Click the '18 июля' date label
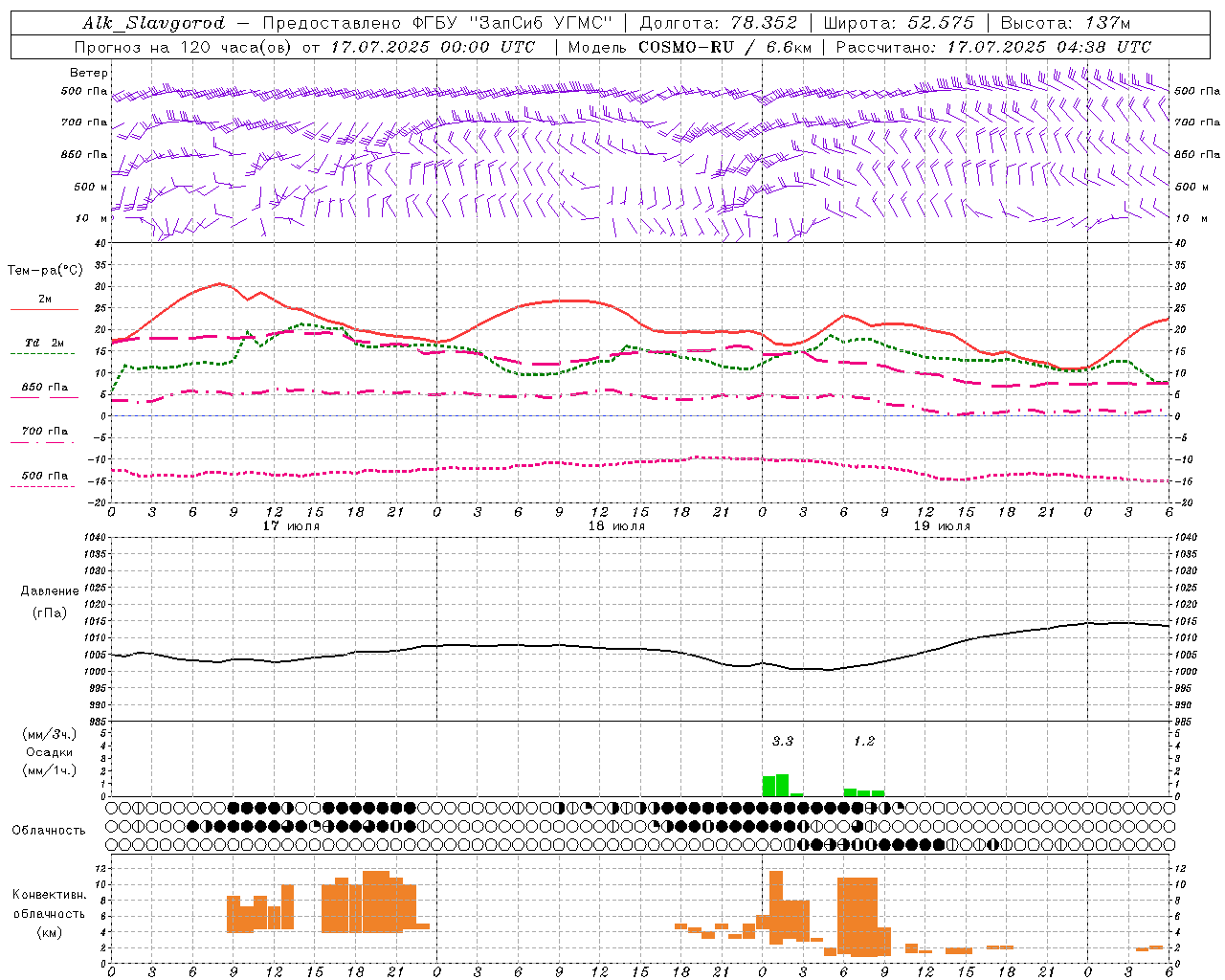 [616, 526]
